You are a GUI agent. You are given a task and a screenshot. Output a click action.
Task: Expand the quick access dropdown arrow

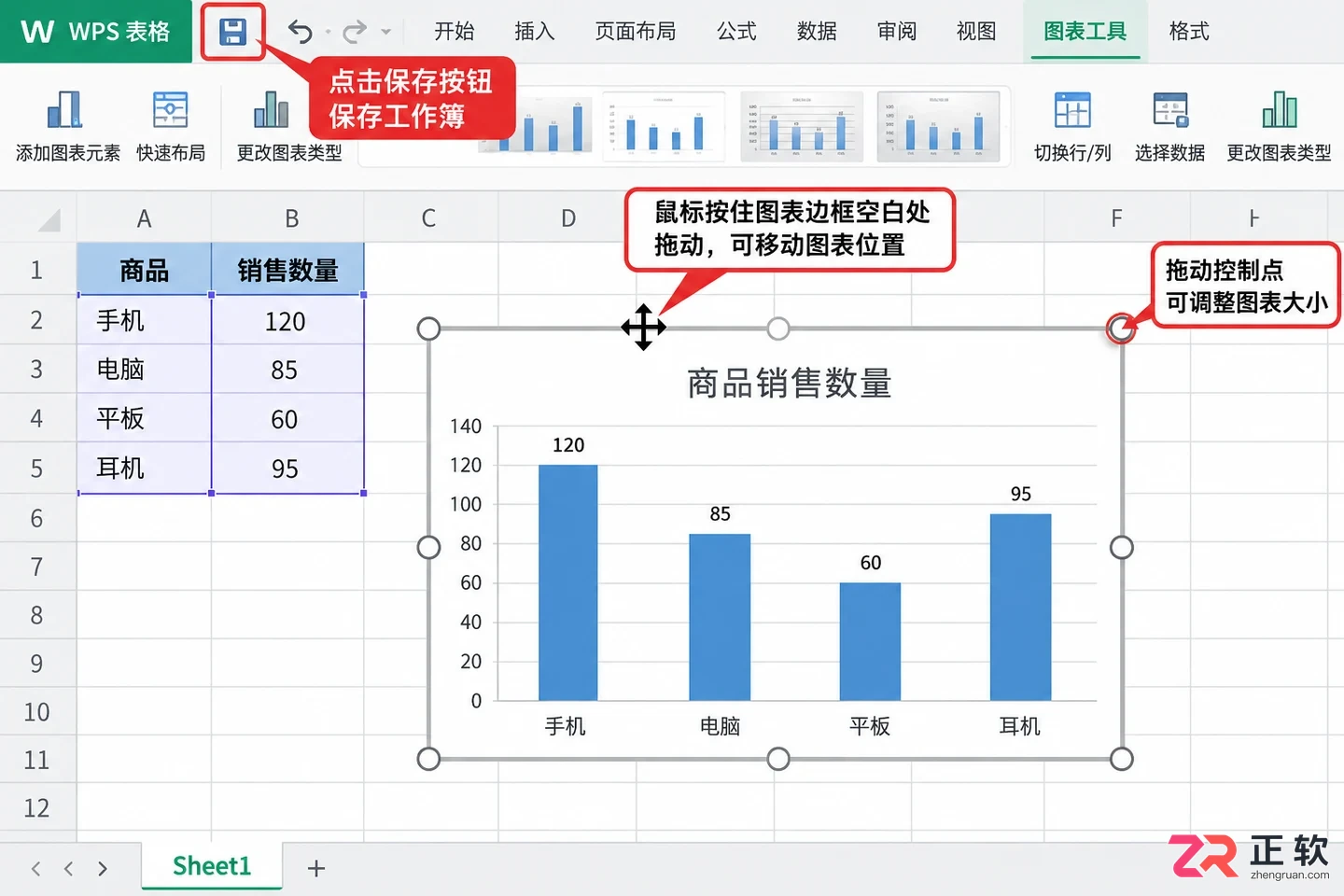point(385,32)
